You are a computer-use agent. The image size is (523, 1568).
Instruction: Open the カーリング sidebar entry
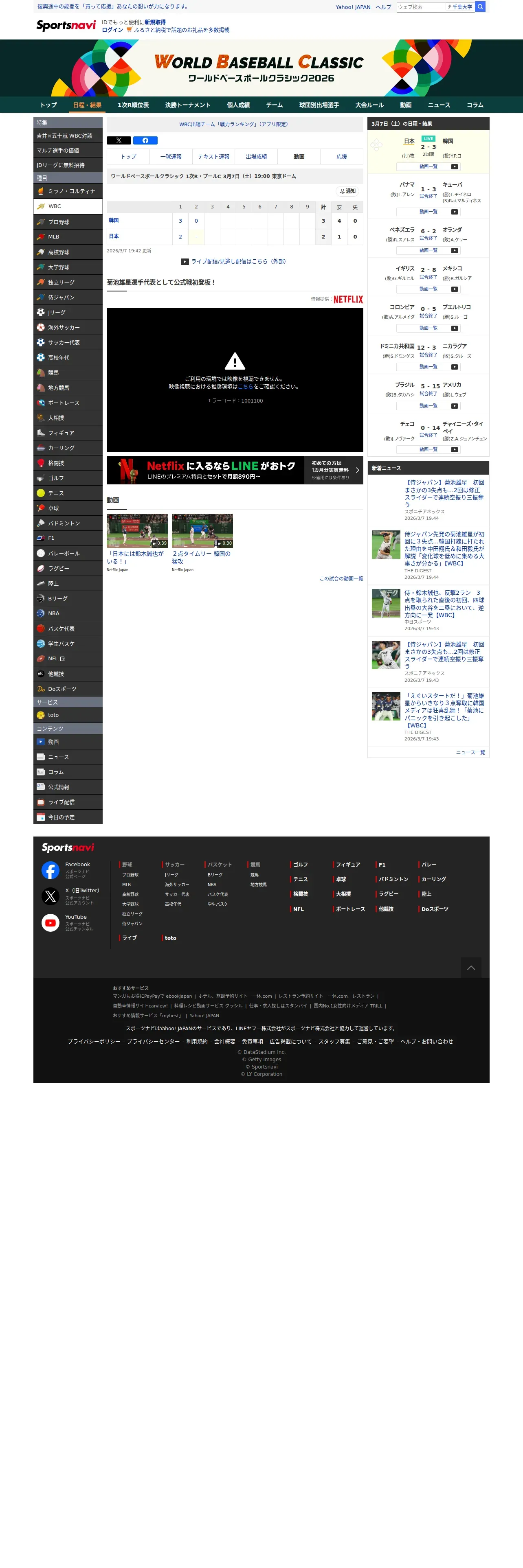point(68,448)
